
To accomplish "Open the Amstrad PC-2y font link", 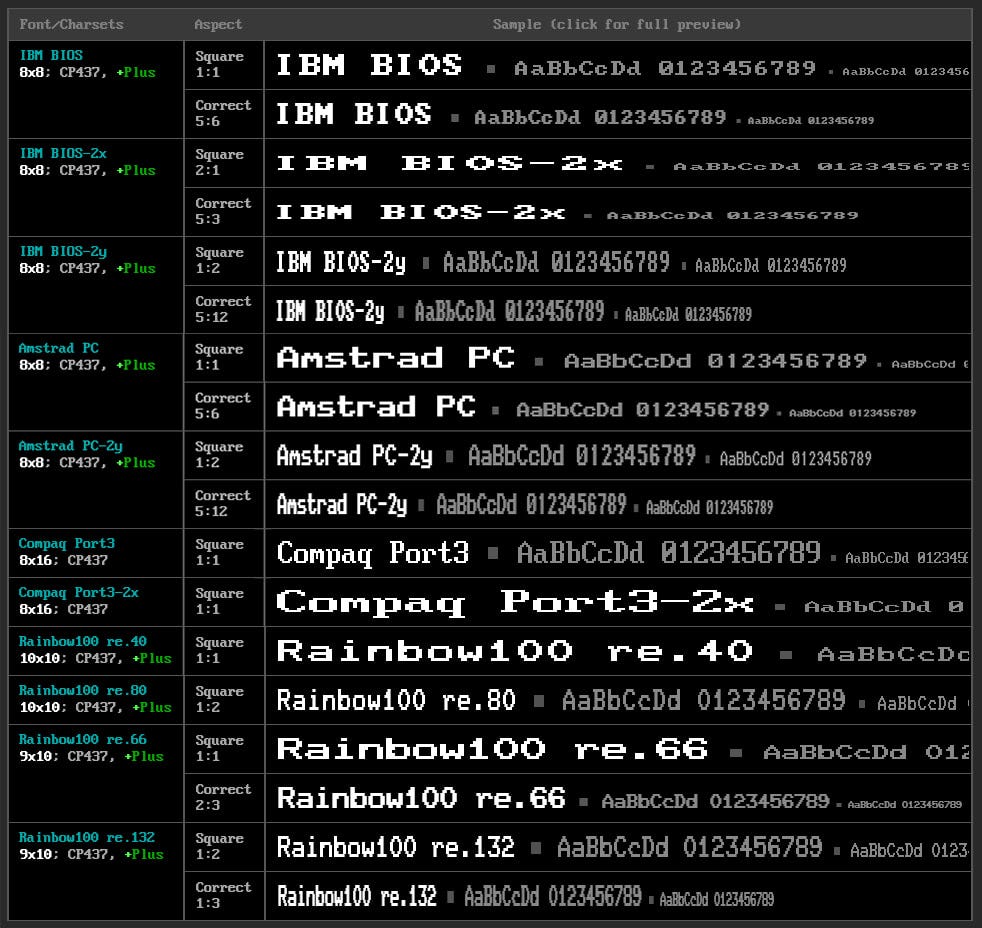I will click(71, 446).
